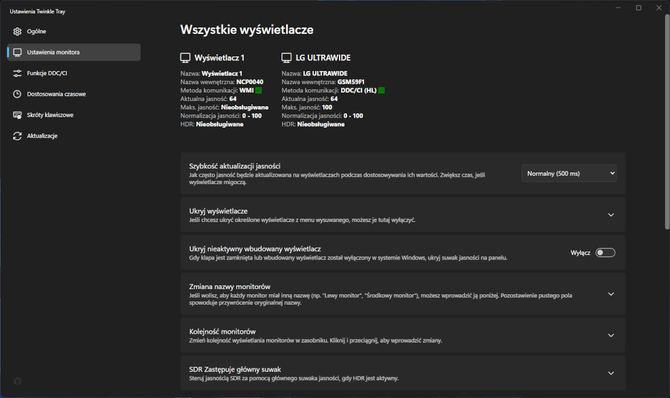Open Skróty klawiszowe page
This screenshot has height=398, width=670.
(x=73, y=115)
